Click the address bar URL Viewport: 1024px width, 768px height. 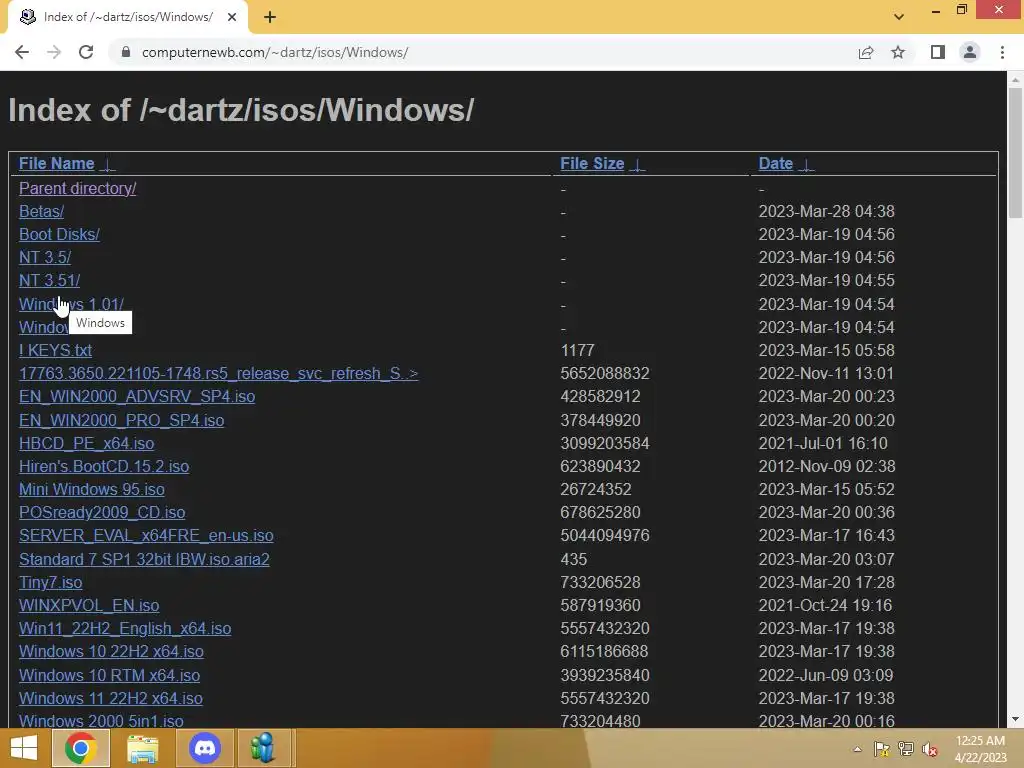[275, 52]
